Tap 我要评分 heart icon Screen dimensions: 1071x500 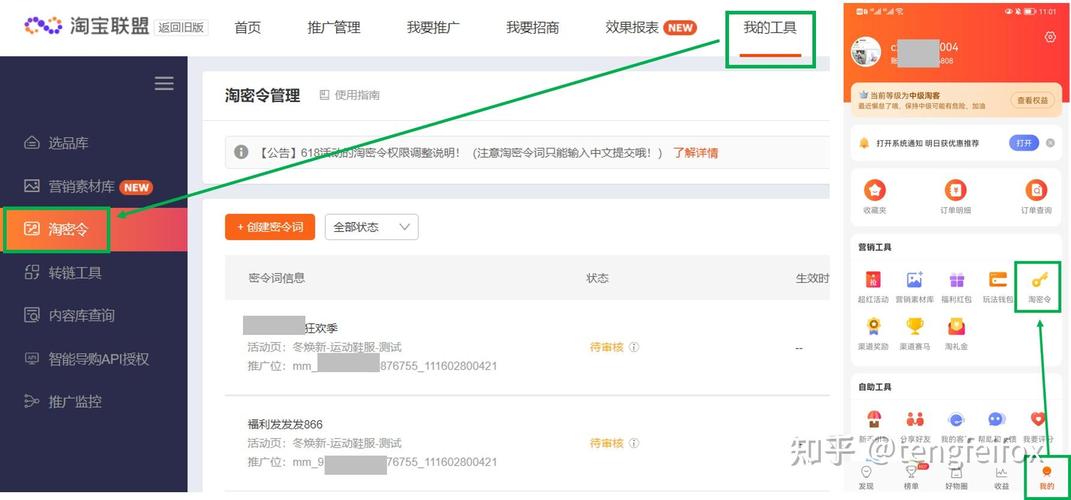tap(1038, 419)
